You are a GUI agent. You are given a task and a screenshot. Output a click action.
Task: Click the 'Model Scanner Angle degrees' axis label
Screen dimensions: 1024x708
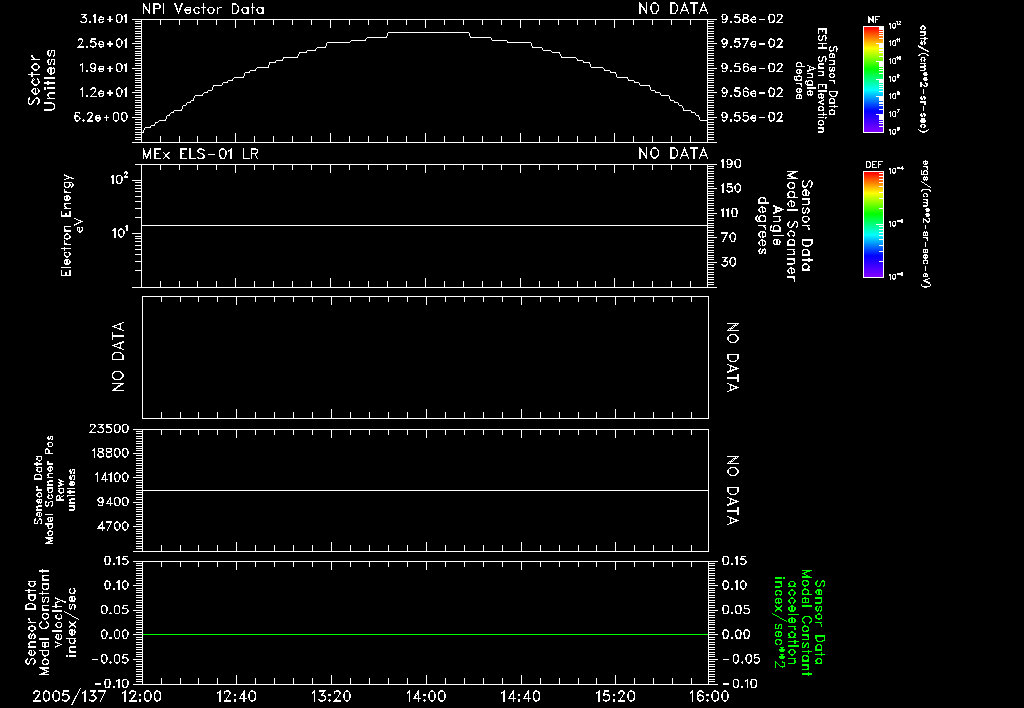tap(785, 226)
